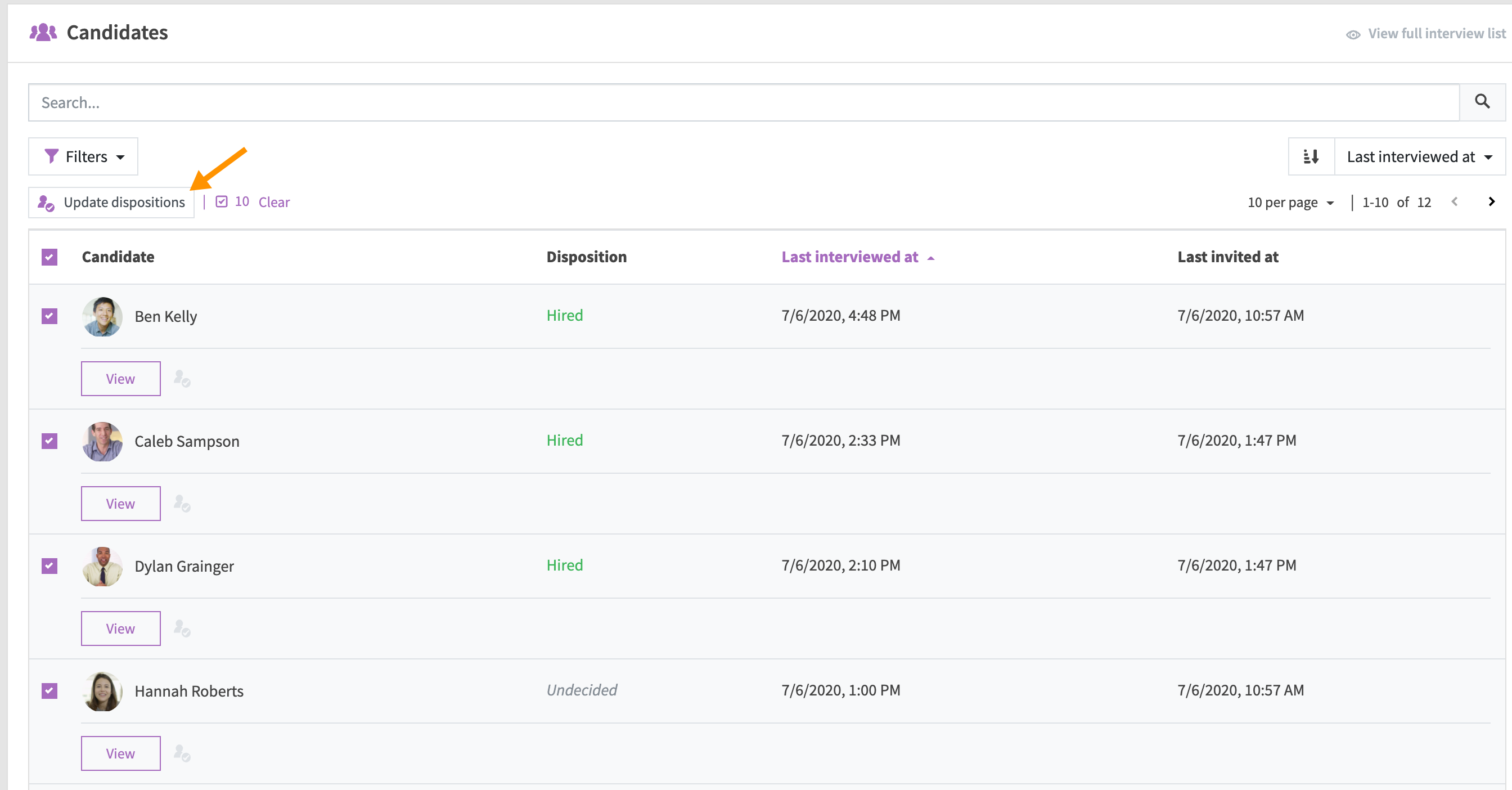Click the 1-10 of 12 pagination text
Image resolution: width=1512 pixels, height=790 pixels.
(x=1396, y=203)
